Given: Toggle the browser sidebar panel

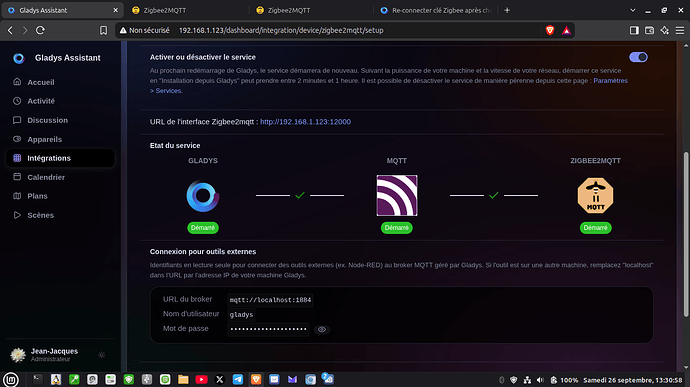Looking at the screenshot, I should [634, 30].
